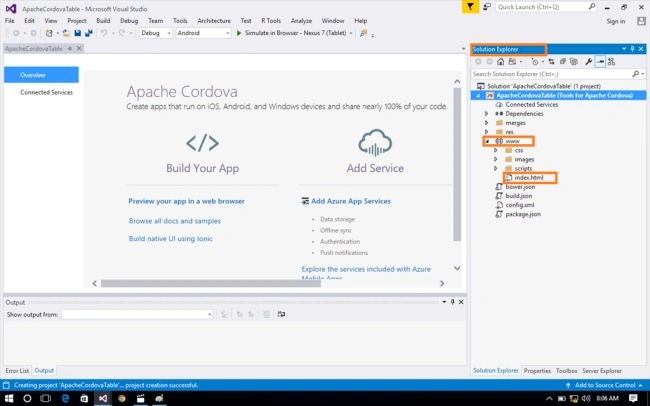This screenshot has width=650, height=406.
Task: Collapse the www folder node
Action: (487, 141)
